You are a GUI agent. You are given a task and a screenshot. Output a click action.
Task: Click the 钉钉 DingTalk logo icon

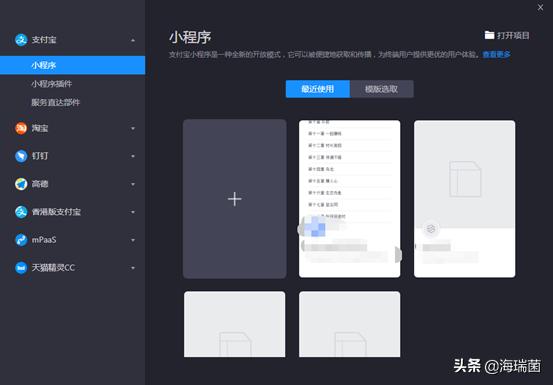click(21, 156)
